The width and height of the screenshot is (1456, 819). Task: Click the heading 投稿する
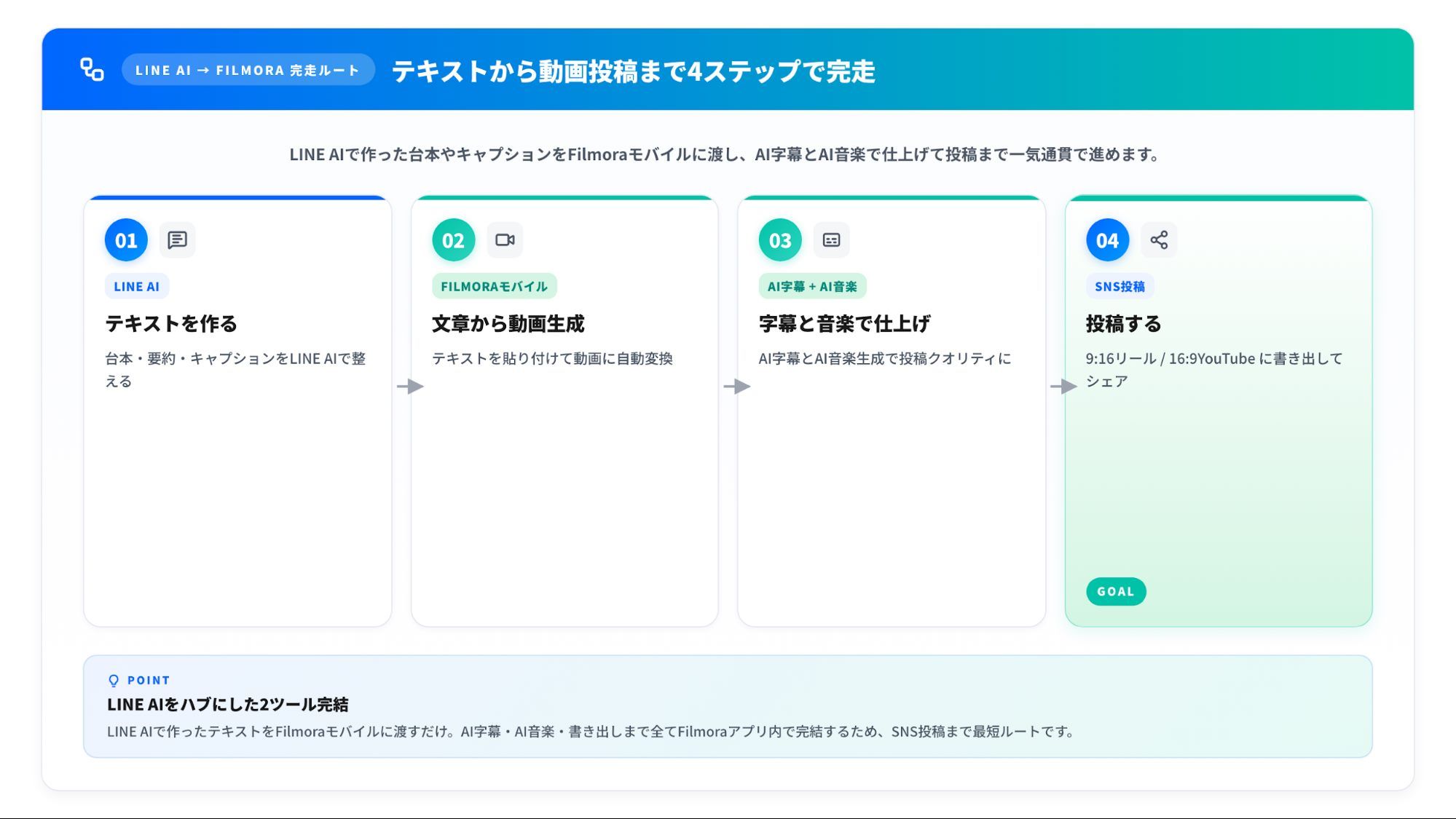coord(1123,323)
